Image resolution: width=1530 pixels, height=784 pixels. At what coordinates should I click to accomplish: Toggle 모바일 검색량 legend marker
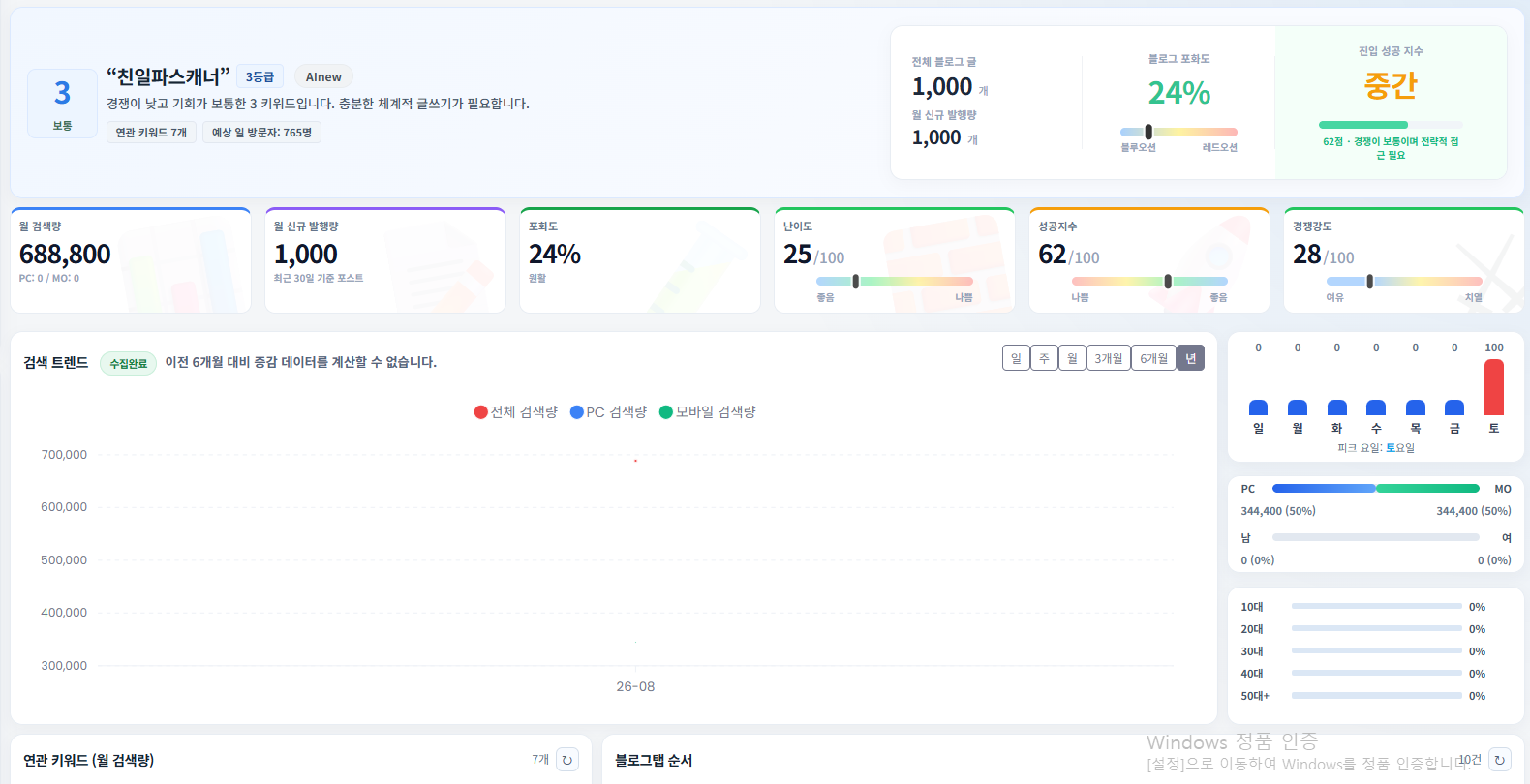pos(708,411)
